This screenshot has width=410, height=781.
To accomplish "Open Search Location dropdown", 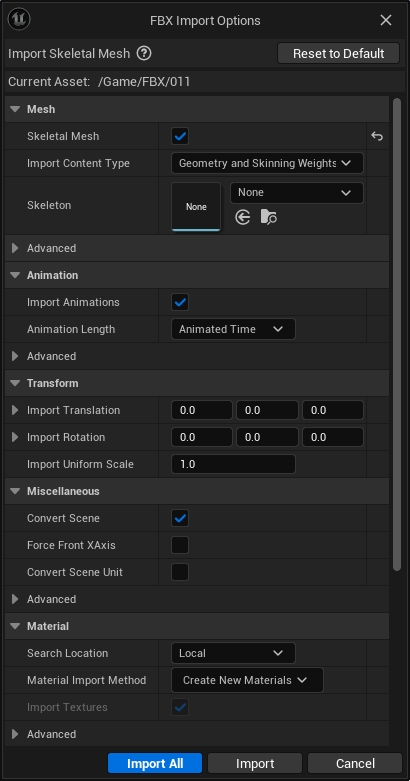I will point(233,653).
